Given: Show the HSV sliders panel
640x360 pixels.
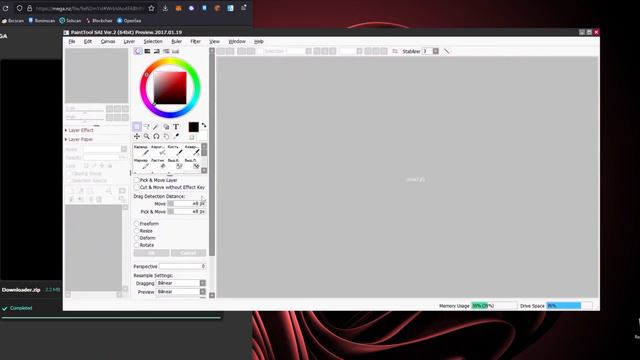Looking at the screenshot, I should [156, 51].
